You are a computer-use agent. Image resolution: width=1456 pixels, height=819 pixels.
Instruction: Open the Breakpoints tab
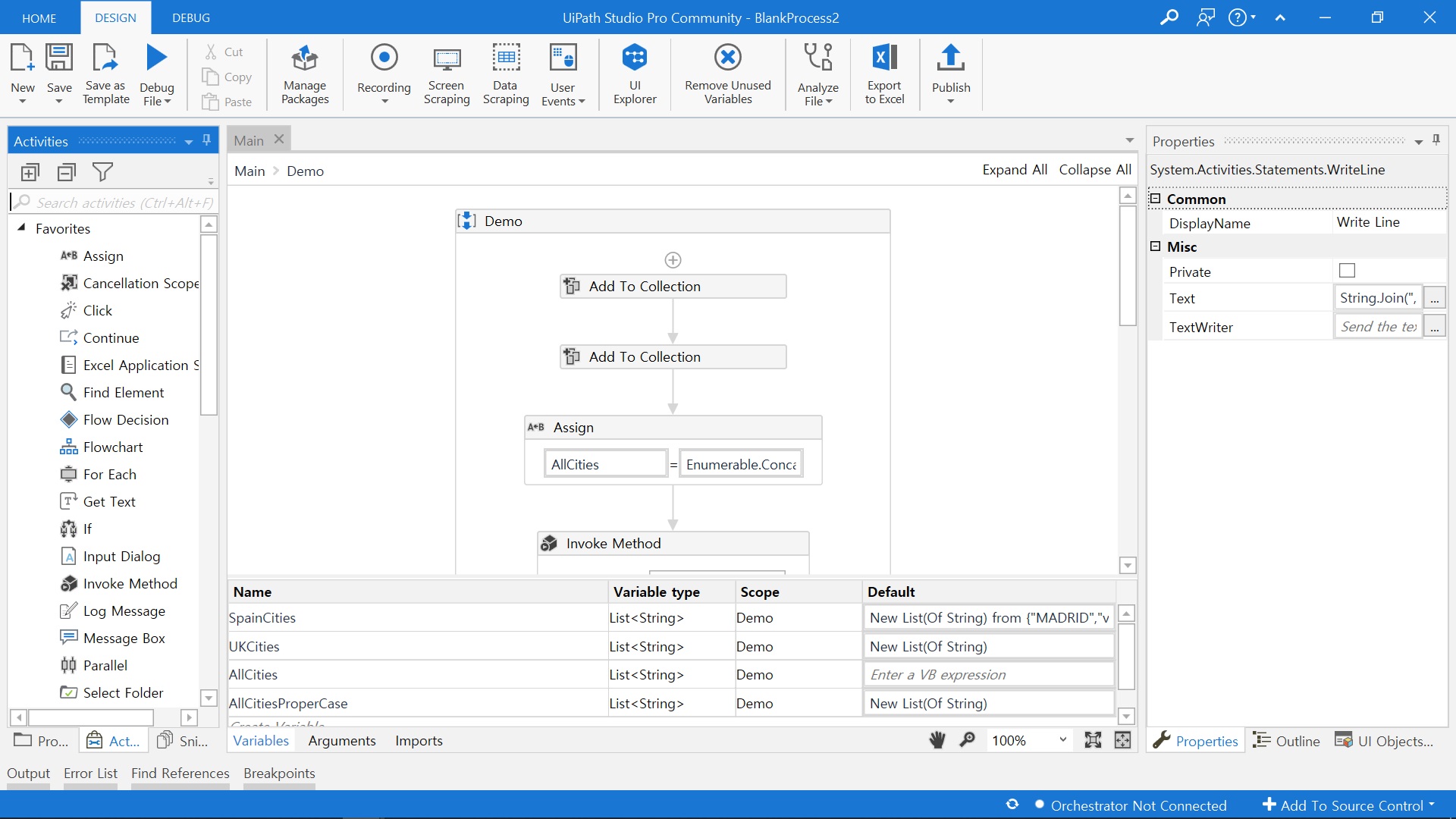tap(279, 773)
